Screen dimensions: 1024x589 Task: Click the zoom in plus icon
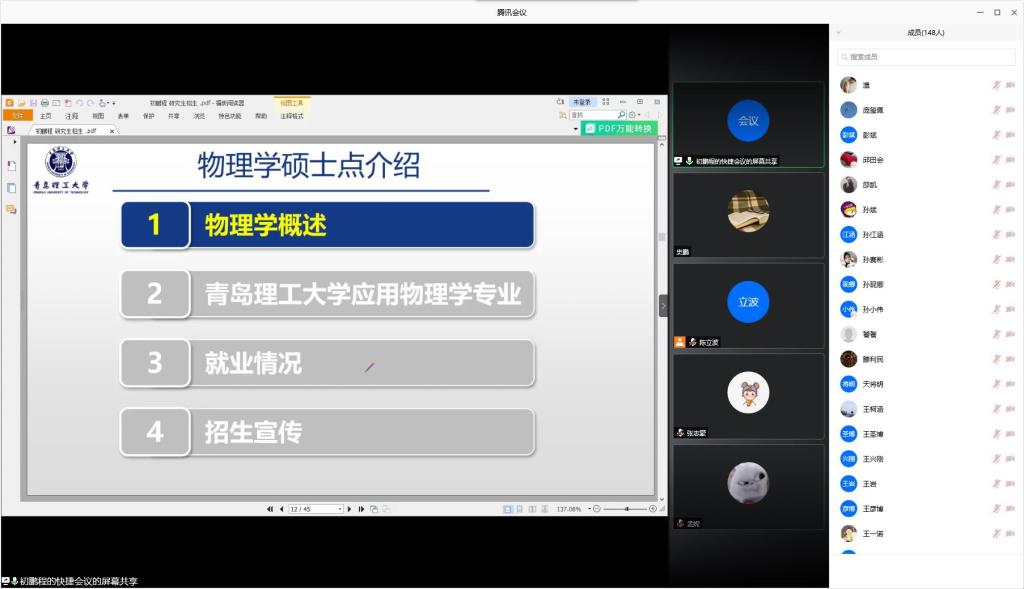653,509
